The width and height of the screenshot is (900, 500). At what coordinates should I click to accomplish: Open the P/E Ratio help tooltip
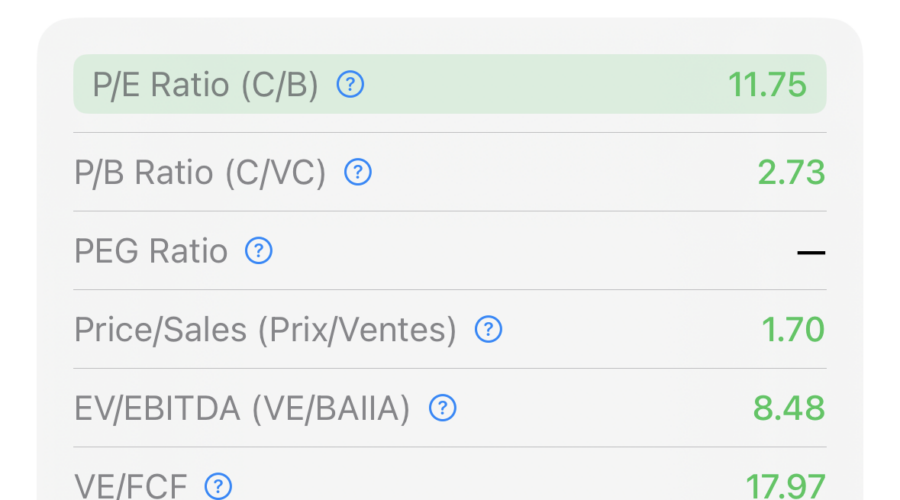(350, 85)
